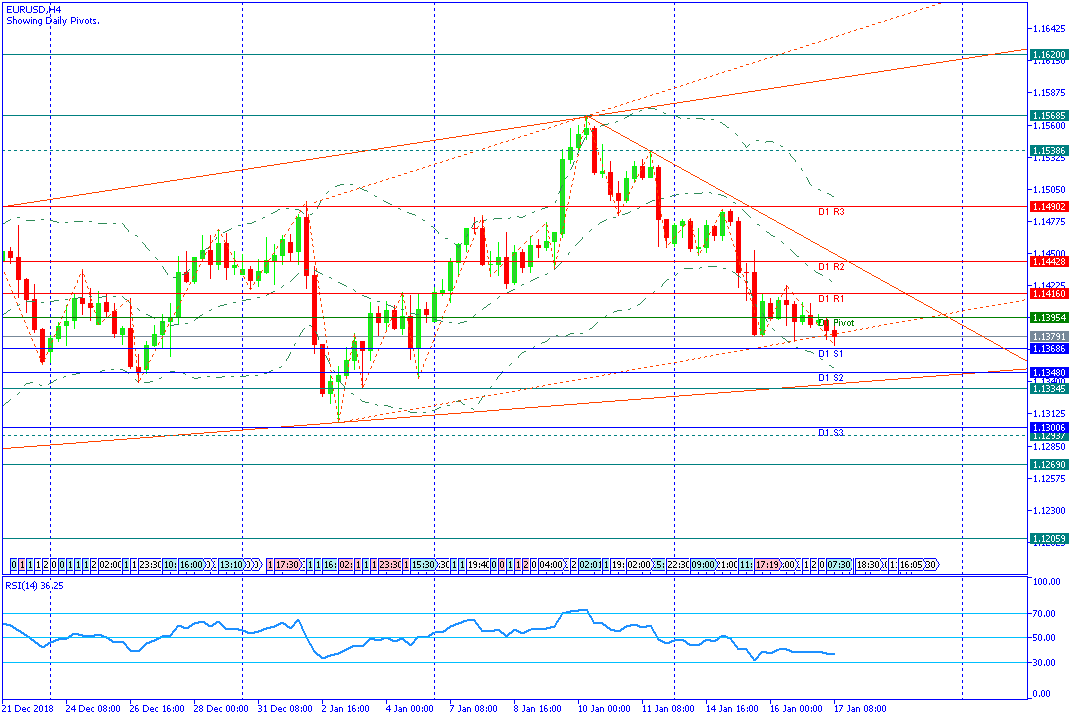Click the blue 1.13686 S1 price tag
Screen dimensions: 1080x720
[x=1049, y=349]
